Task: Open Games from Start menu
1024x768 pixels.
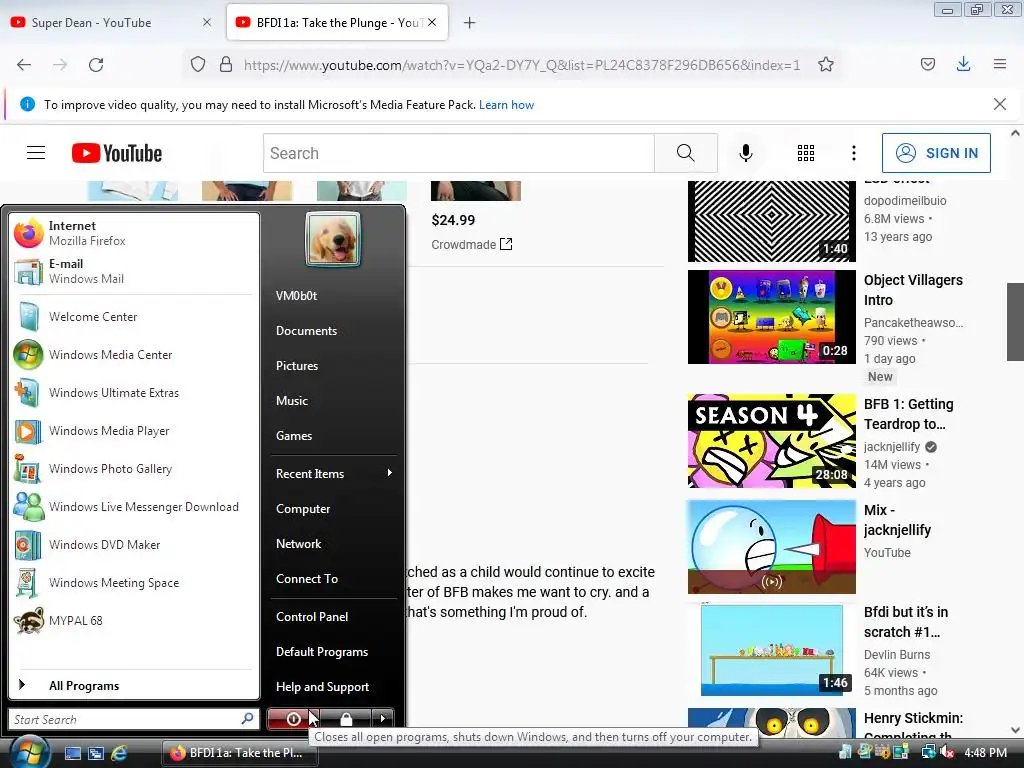Action: point(333,436)
